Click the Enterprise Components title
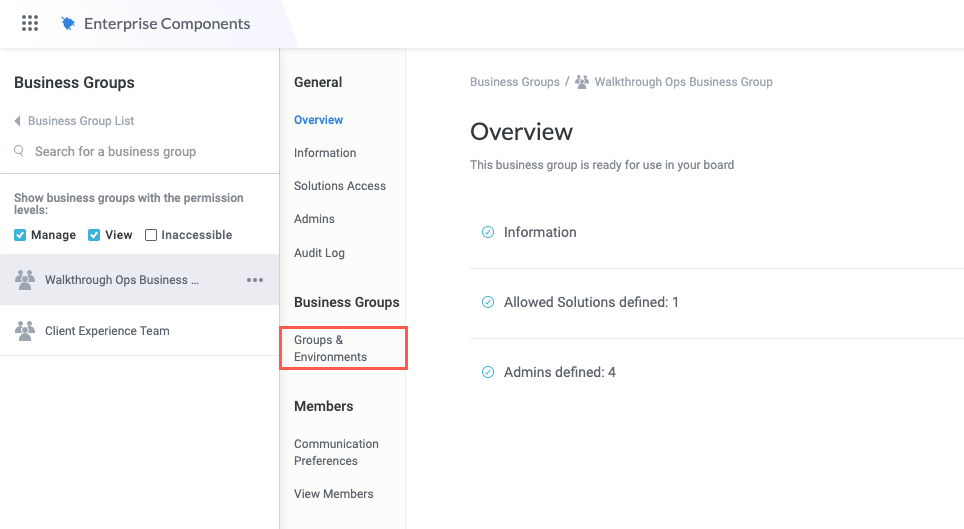The height and width of the screenshot is (529, 964). click(167, 23)
